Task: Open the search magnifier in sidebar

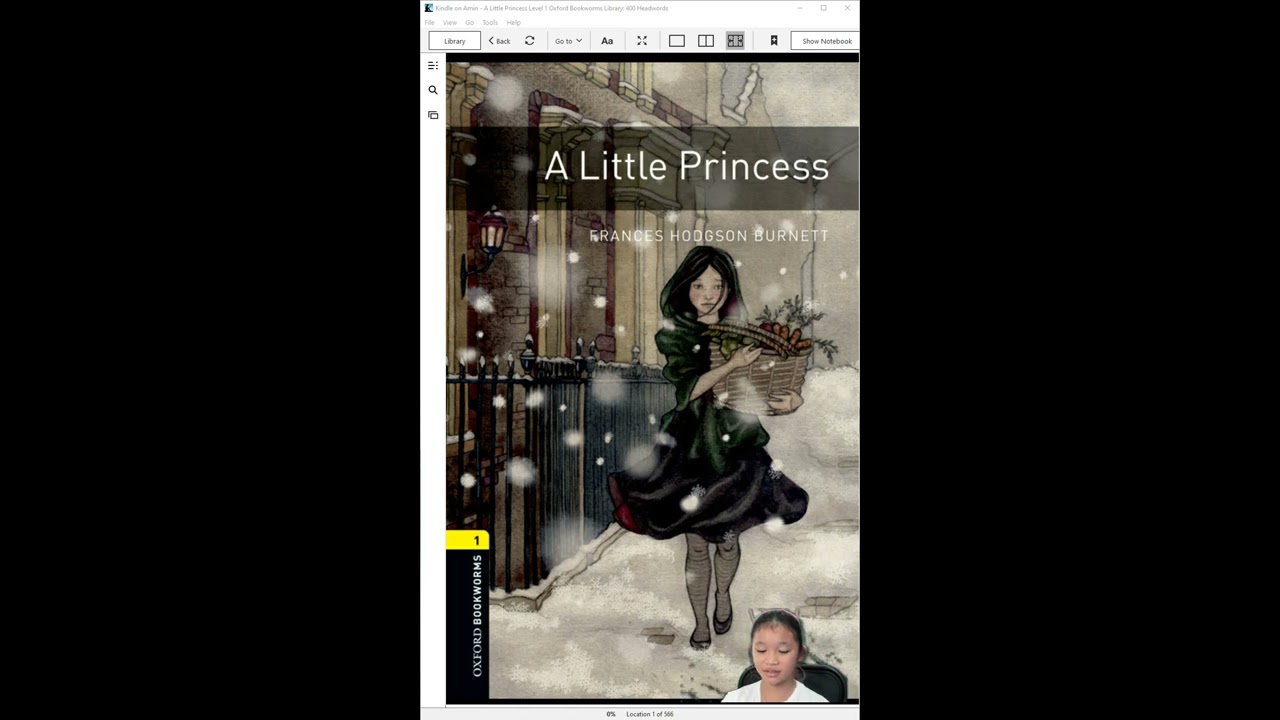Action: [x=433, y=90]
